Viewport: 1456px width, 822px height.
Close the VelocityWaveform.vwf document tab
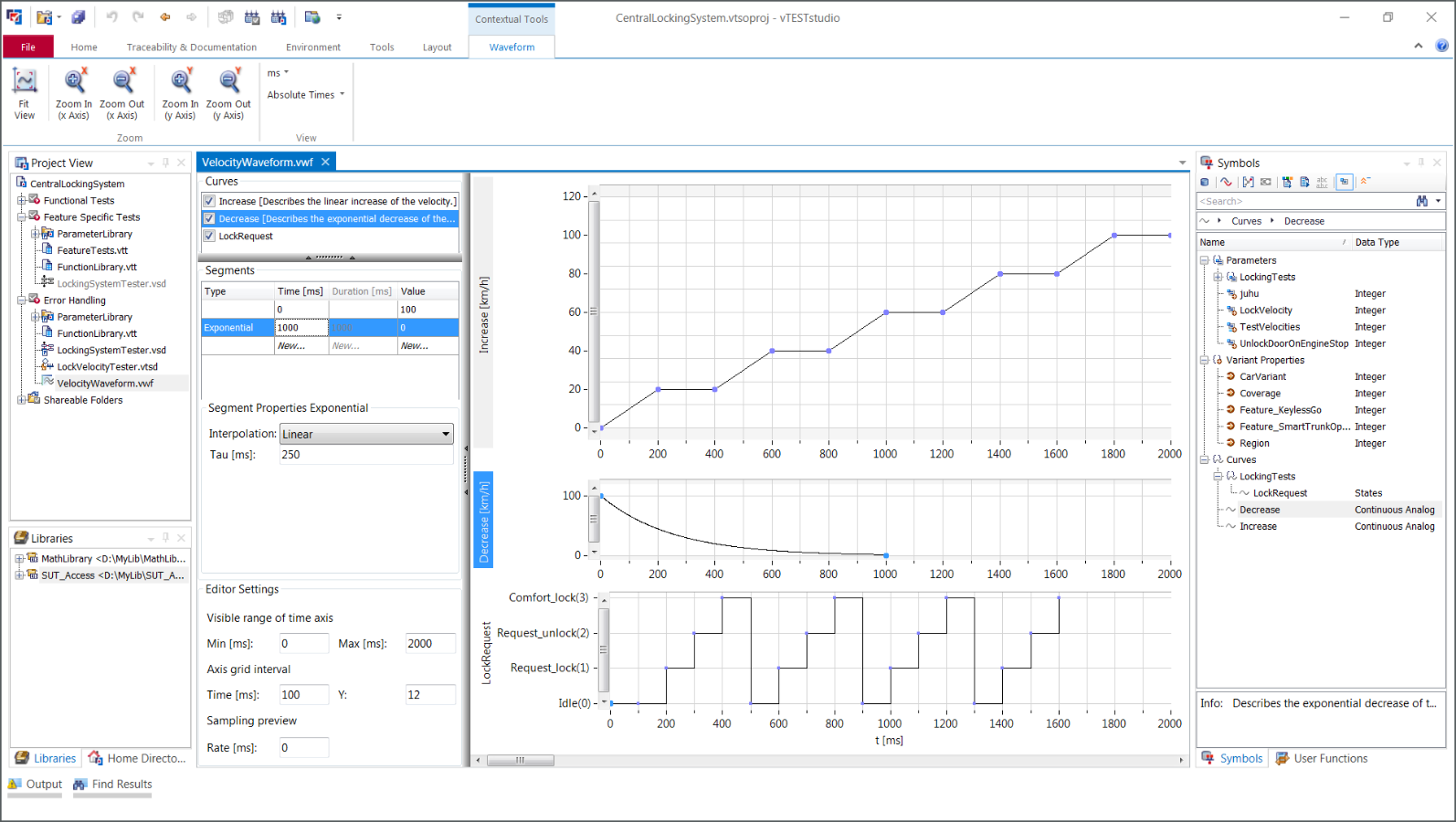(x=325, y=162)
